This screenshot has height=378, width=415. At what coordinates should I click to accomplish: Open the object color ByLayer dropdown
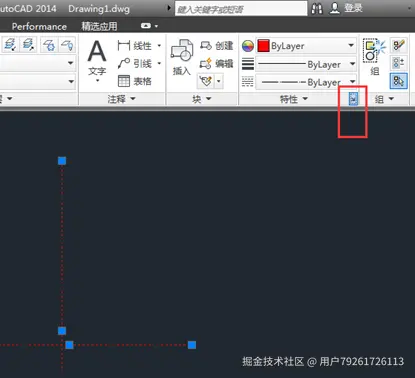351,45
